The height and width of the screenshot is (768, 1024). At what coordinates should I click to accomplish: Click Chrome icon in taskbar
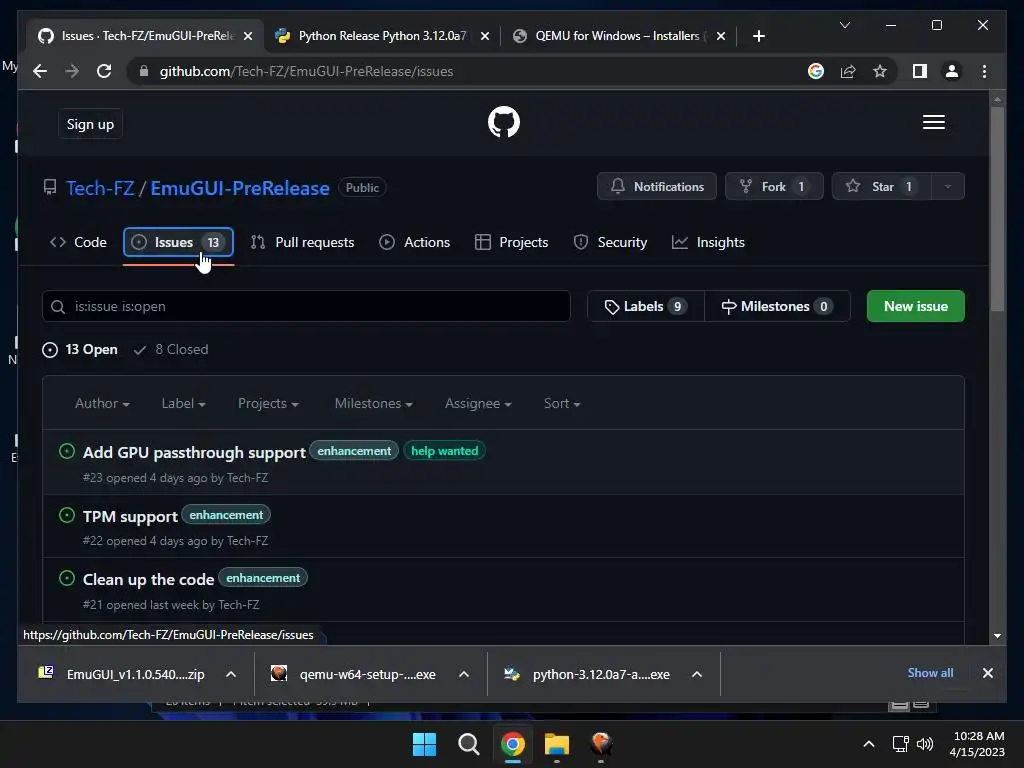[513, 743]
